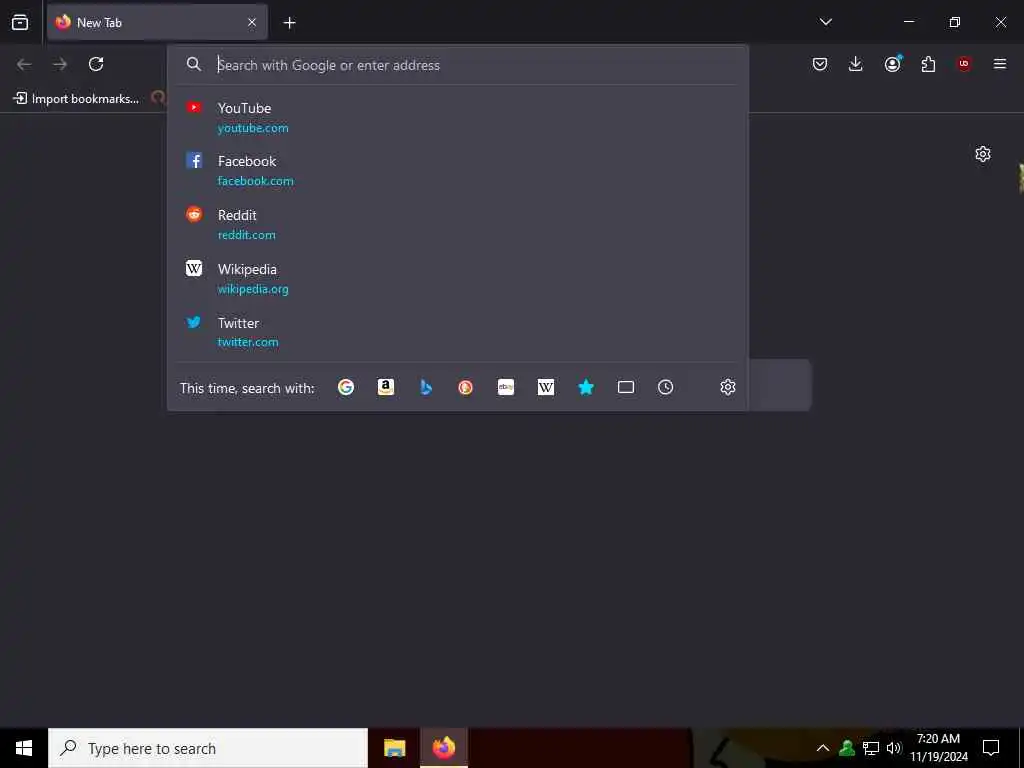Open Firefox View from the tab strip
Viewport: 1024px width, 768px height.
(x=20, y=22)
